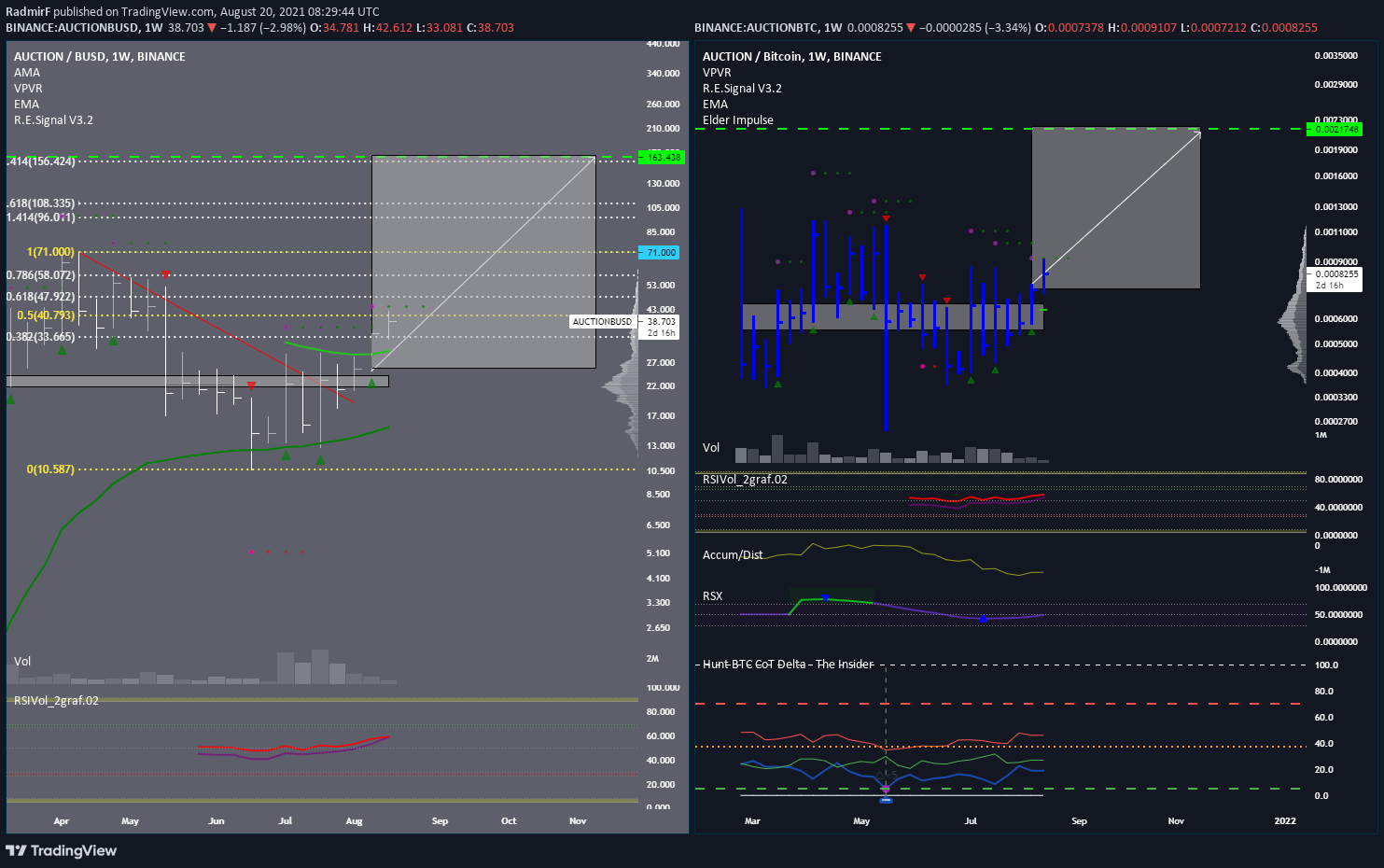Select the 0.618(47.922) Fibonacci level label
Screen dimensions: 1384x868
point(40,297)
